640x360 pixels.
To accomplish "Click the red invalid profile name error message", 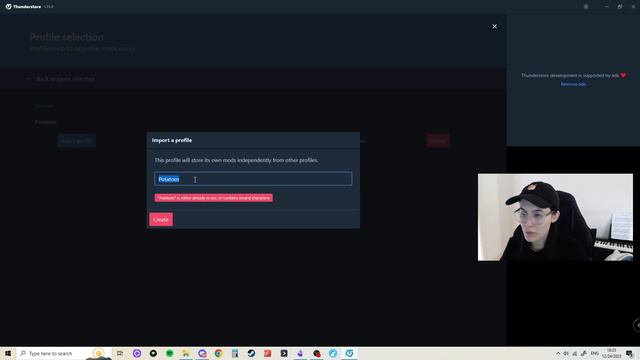I will coord(213,198).
